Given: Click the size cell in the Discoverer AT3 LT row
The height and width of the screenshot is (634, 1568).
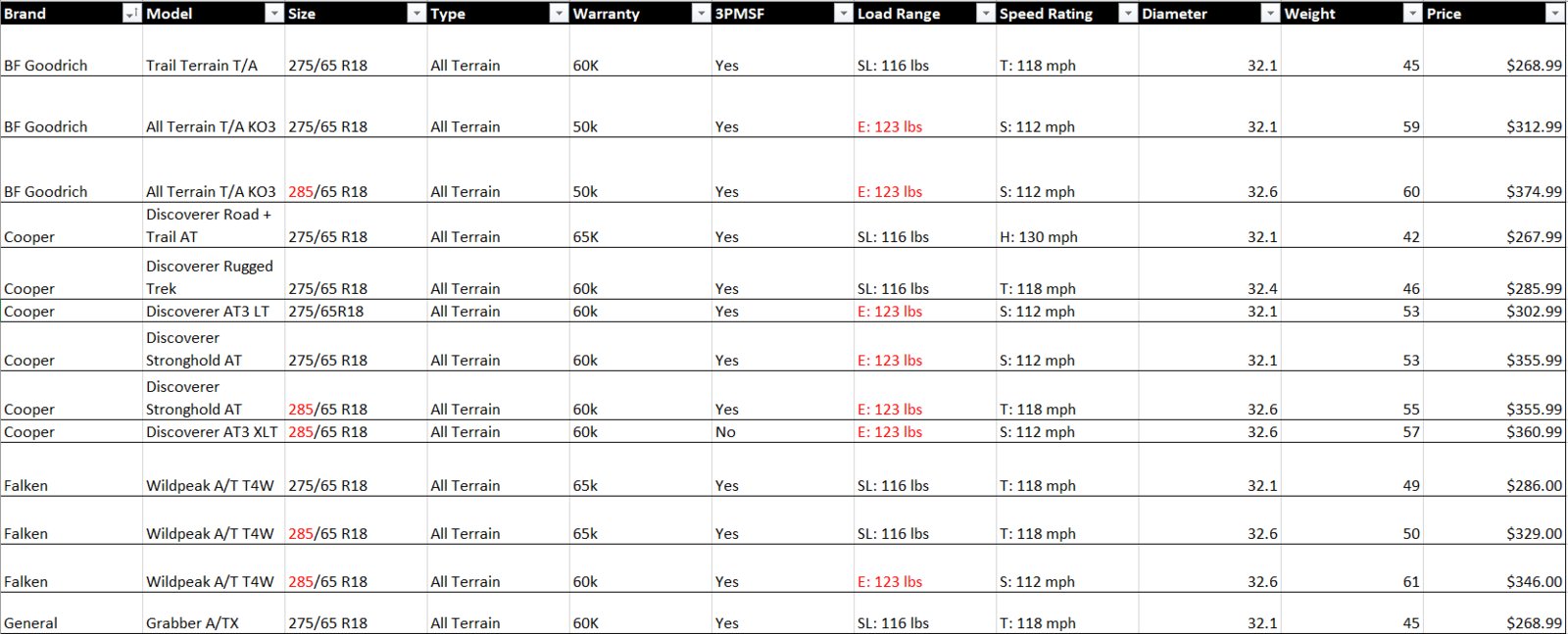Looking at the screenshot, I should click(356, 311).
